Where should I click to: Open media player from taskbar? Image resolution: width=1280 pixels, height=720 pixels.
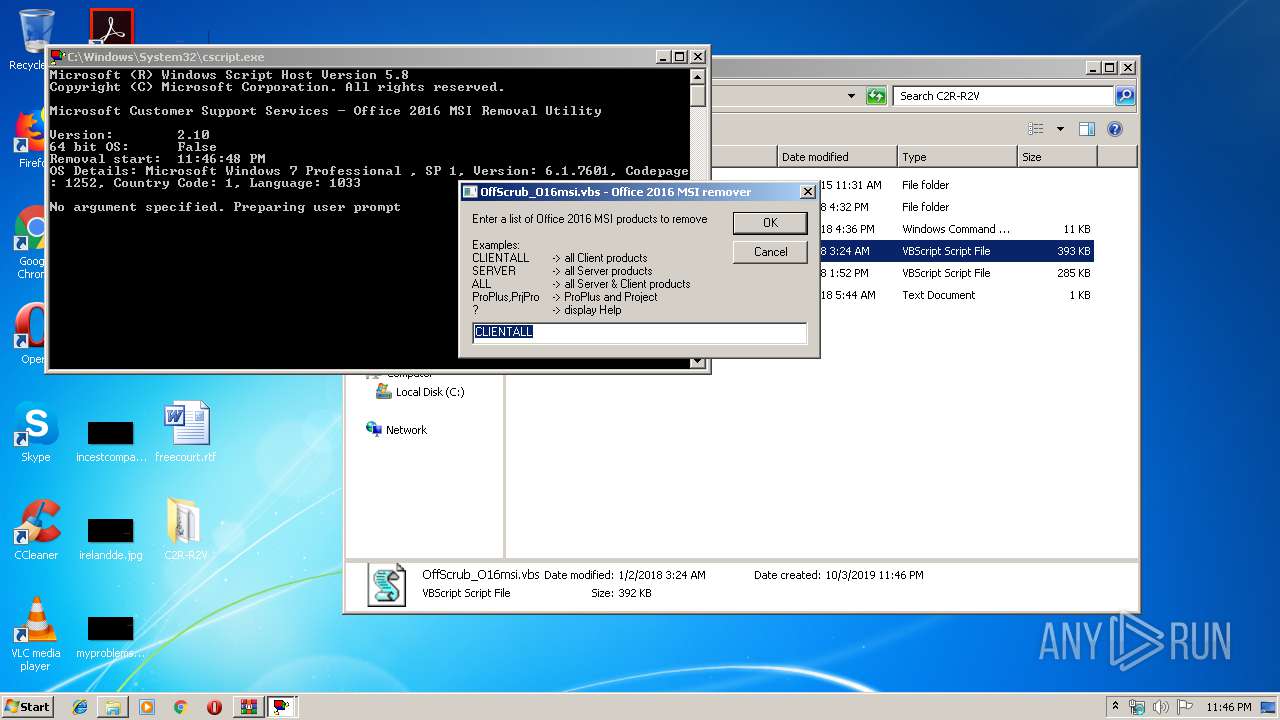point(147,707)
